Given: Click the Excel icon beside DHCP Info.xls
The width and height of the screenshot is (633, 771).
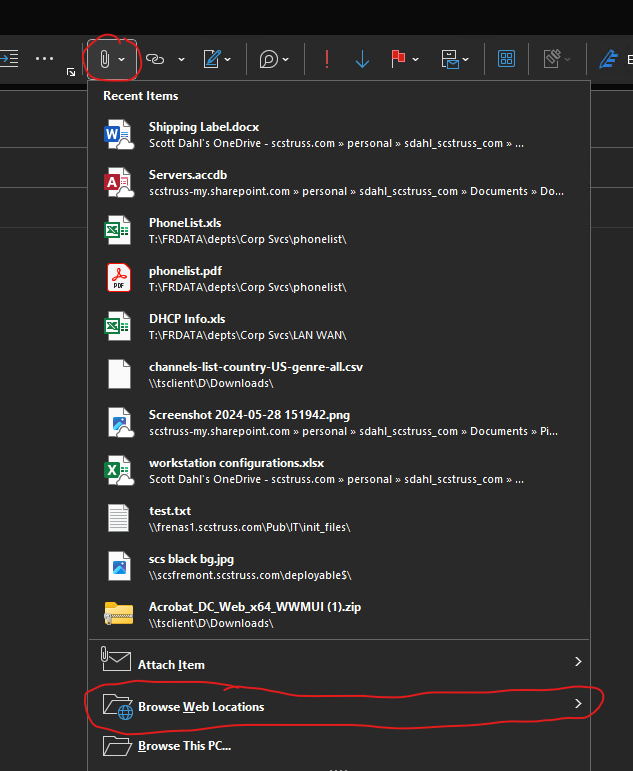Looking at the screenshot, I should click(118, 326).
